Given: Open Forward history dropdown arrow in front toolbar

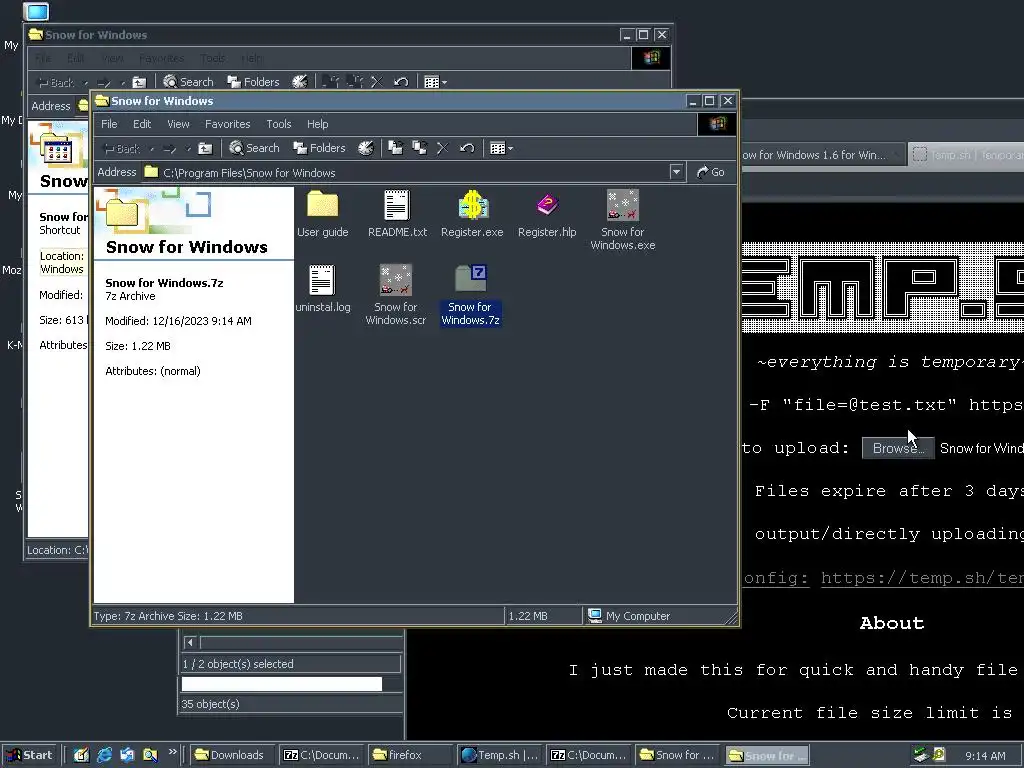Looking at the screenshot, I should click(188, 149).
